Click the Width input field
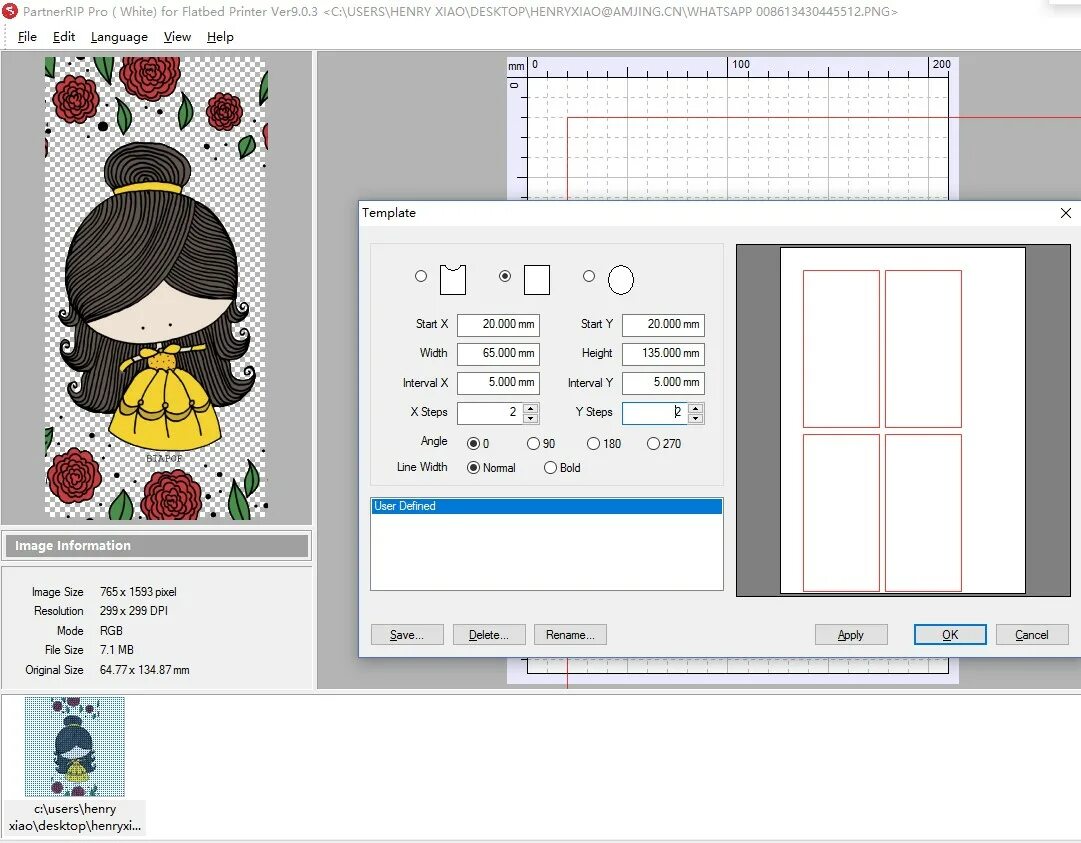Screen dimensions: 1081x843 click(x=498, y=354)
